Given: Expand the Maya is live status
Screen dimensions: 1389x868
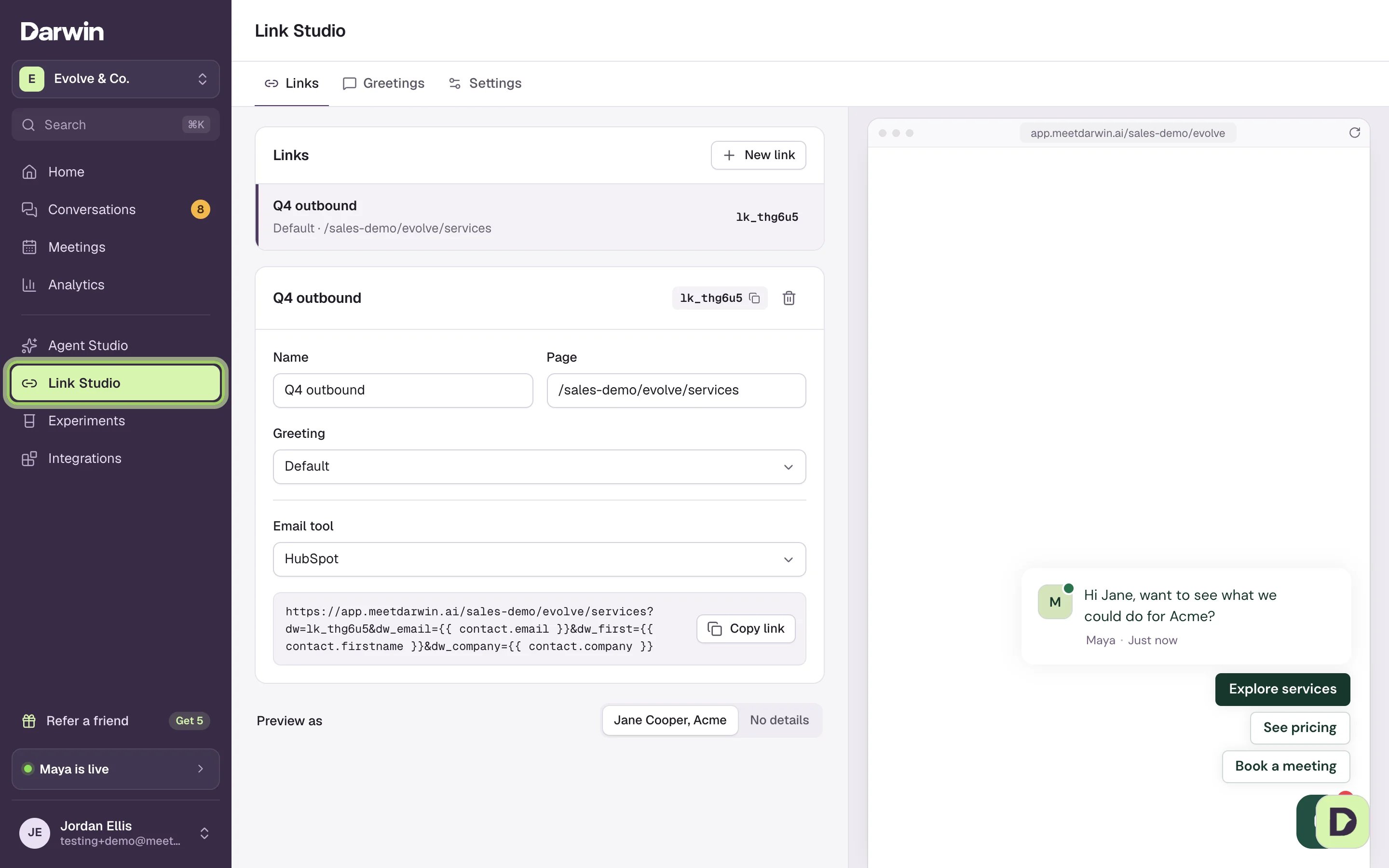Looking at the screenshot, I should (x=115, y=769).
